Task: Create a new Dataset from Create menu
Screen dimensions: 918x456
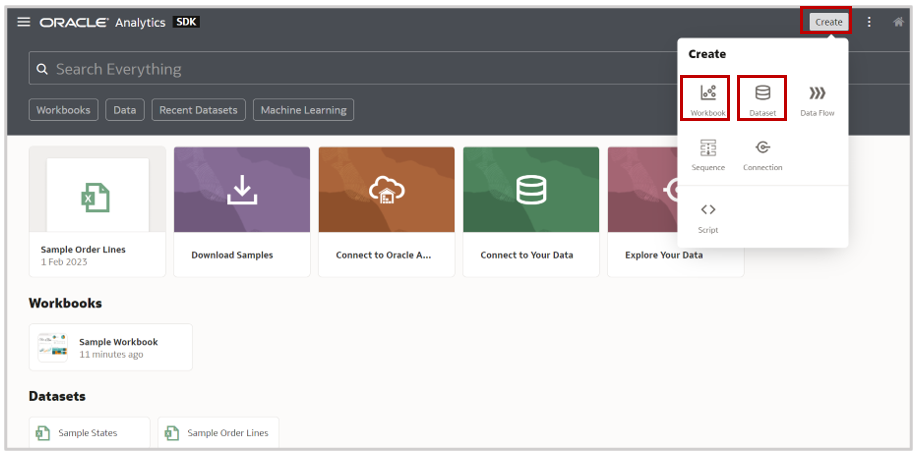Action: click(x=762, y=99)
